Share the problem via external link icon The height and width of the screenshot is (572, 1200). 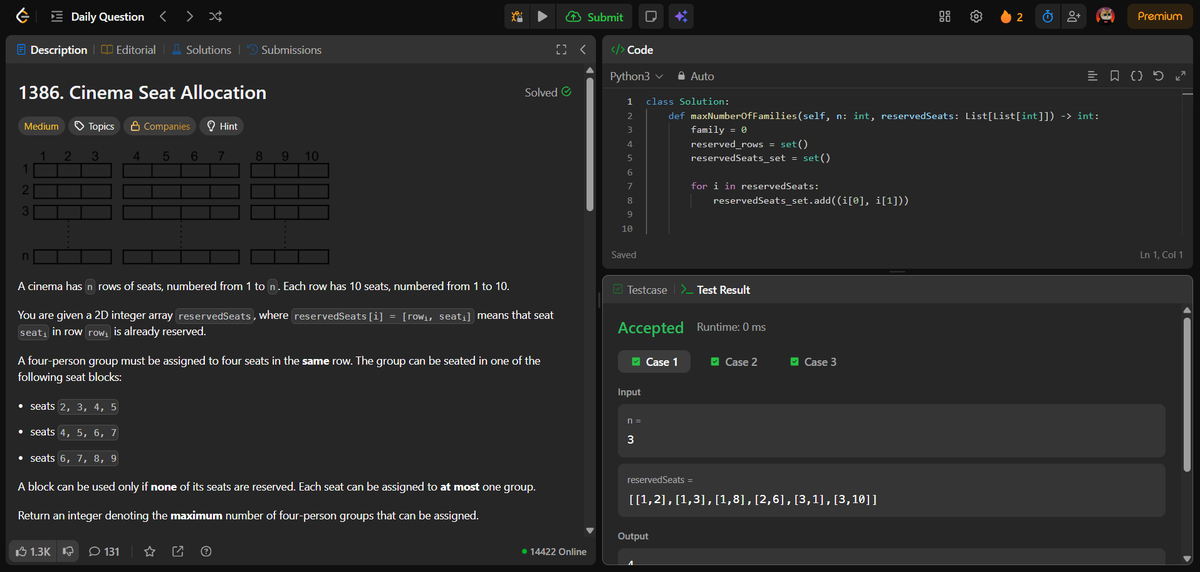click(178, 551)
